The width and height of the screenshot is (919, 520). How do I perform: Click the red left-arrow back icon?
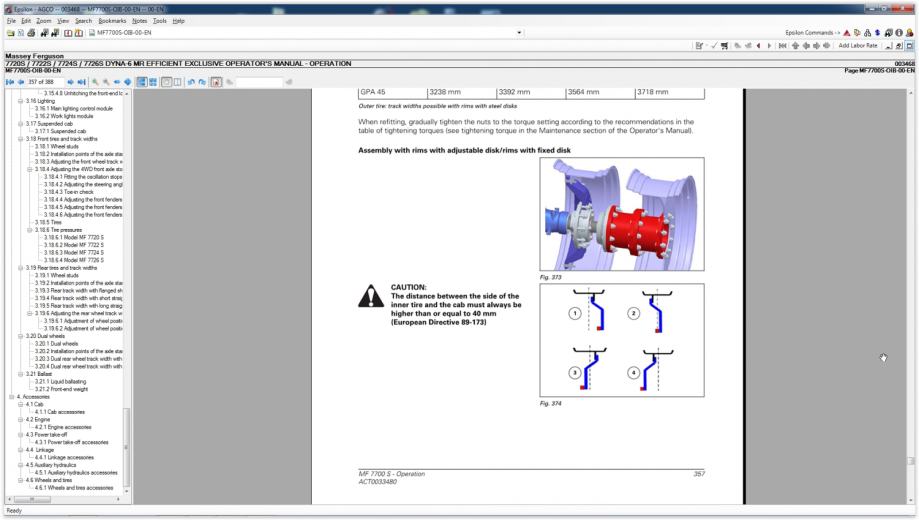(758, 46)
